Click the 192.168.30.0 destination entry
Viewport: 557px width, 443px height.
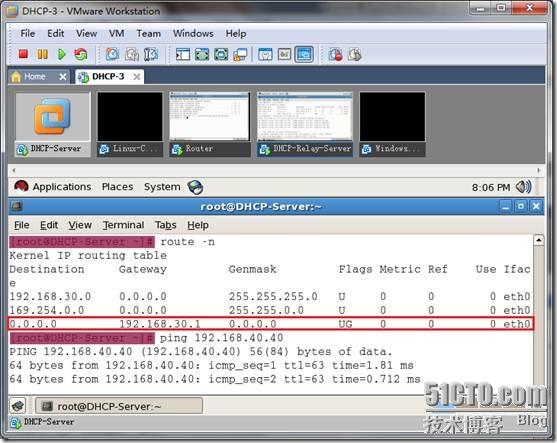click(x=50, y=296)
